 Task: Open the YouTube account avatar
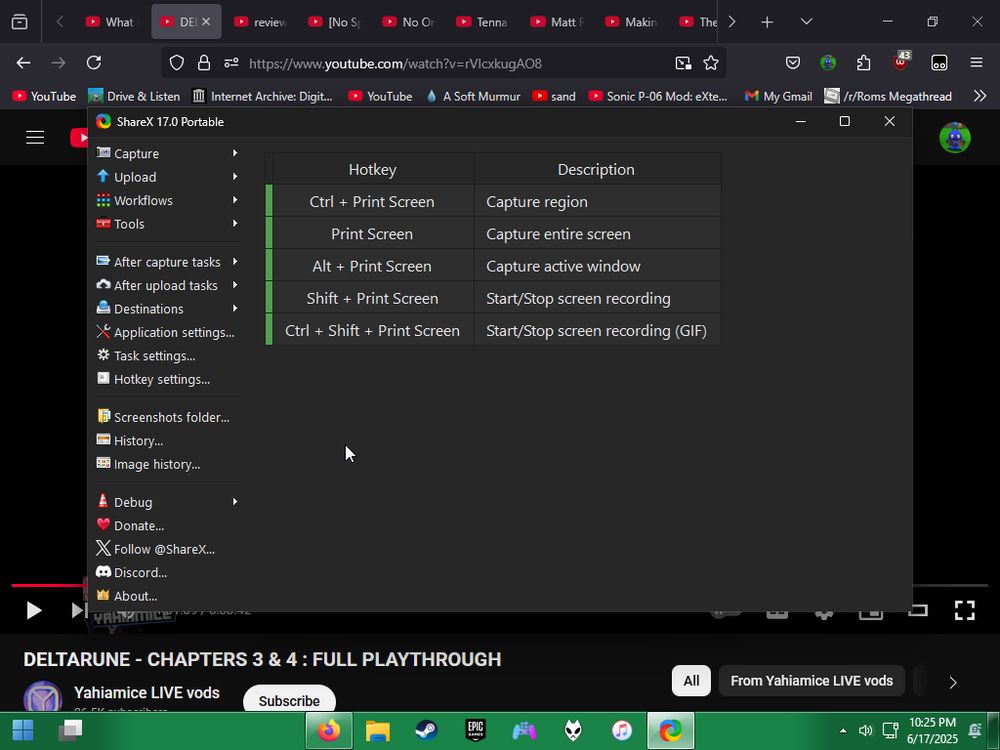pos(955,137)
